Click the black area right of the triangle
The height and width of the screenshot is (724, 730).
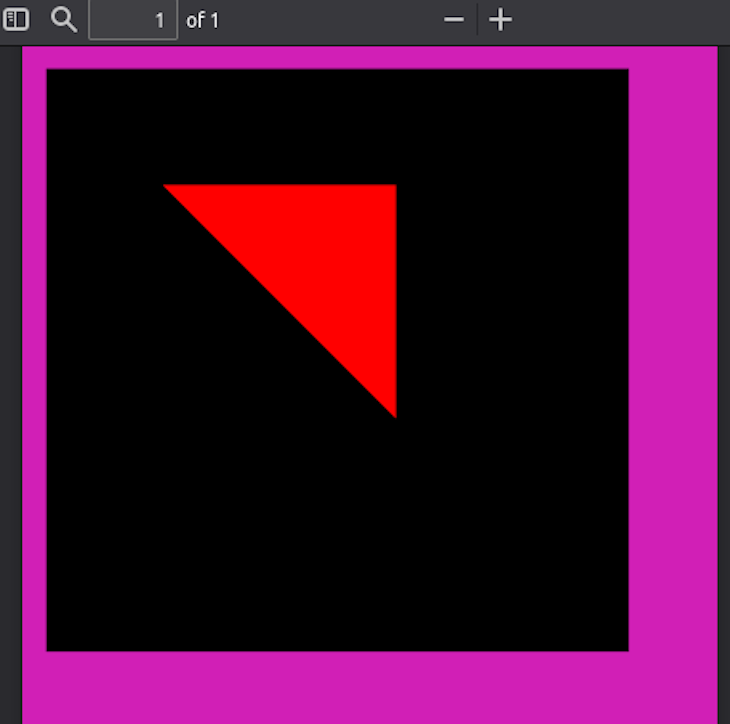coord(510,300)
